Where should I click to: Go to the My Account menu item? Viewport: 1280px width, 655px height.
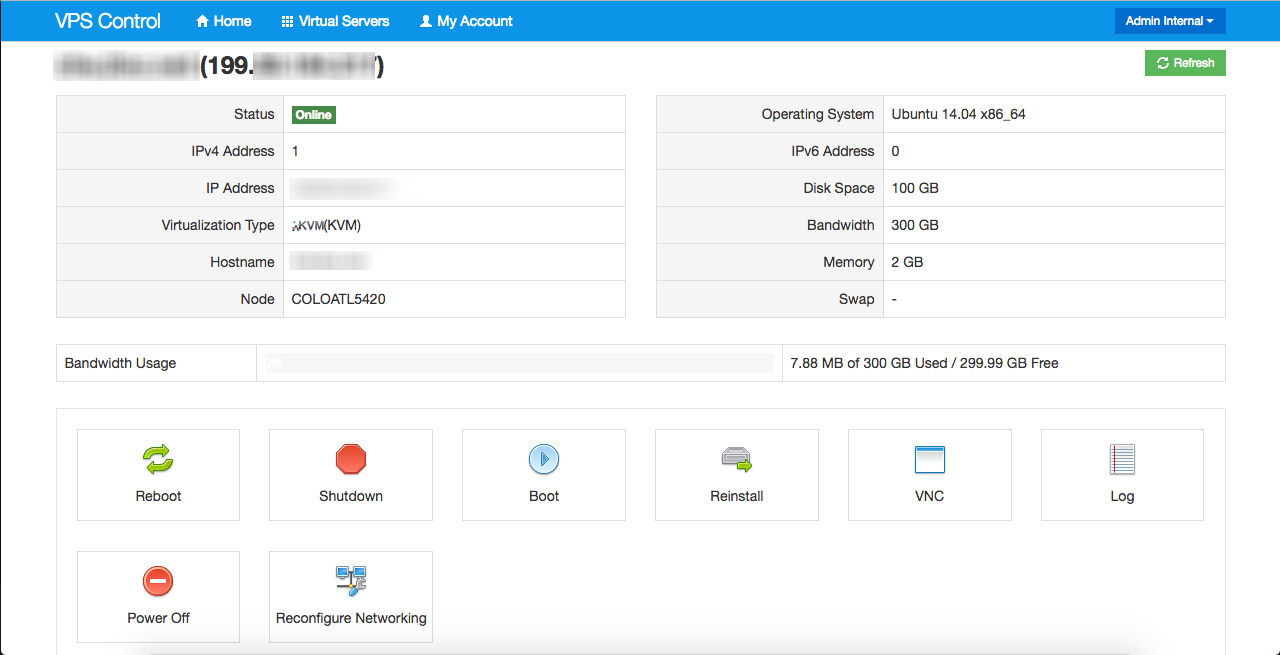[475, 21]
